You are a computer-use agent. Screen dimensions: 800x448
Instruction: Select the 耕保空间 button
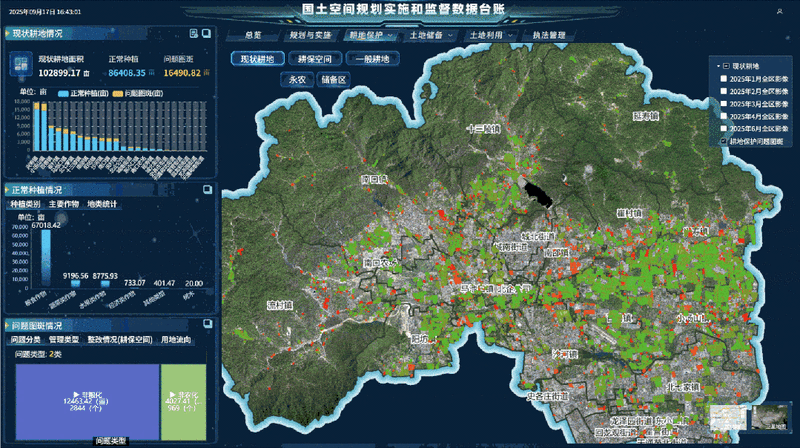tap(319, 59)
